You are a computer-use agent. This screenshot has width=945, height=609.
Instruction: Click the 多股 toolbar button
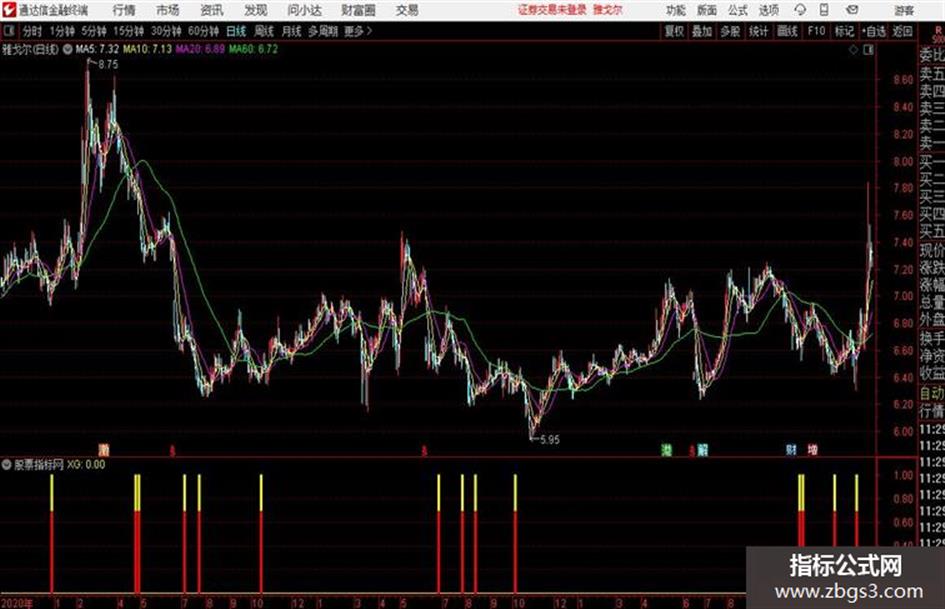(730, 31)
